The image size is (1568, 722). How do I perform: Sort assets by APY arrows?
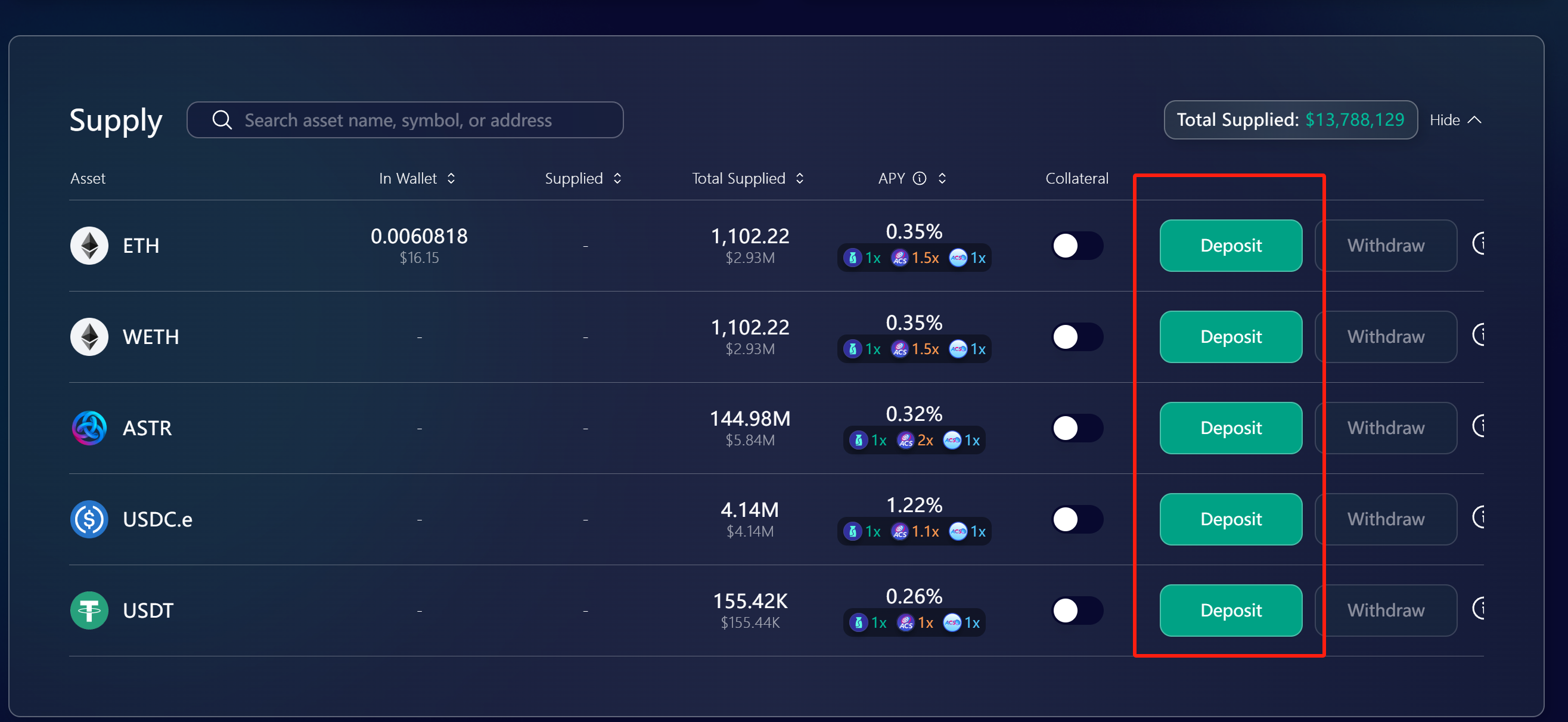942,178
